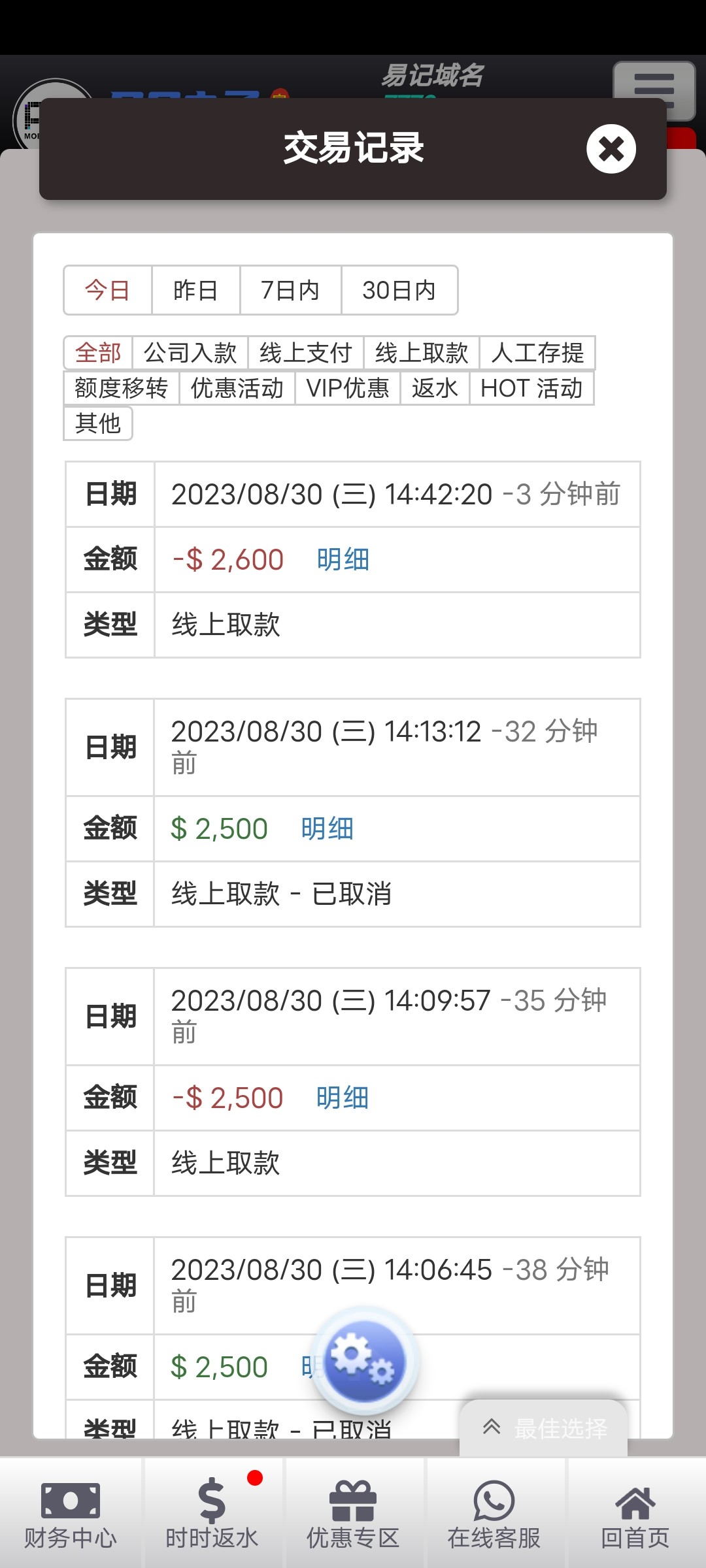Select the VIP优惠 filter

348,388
